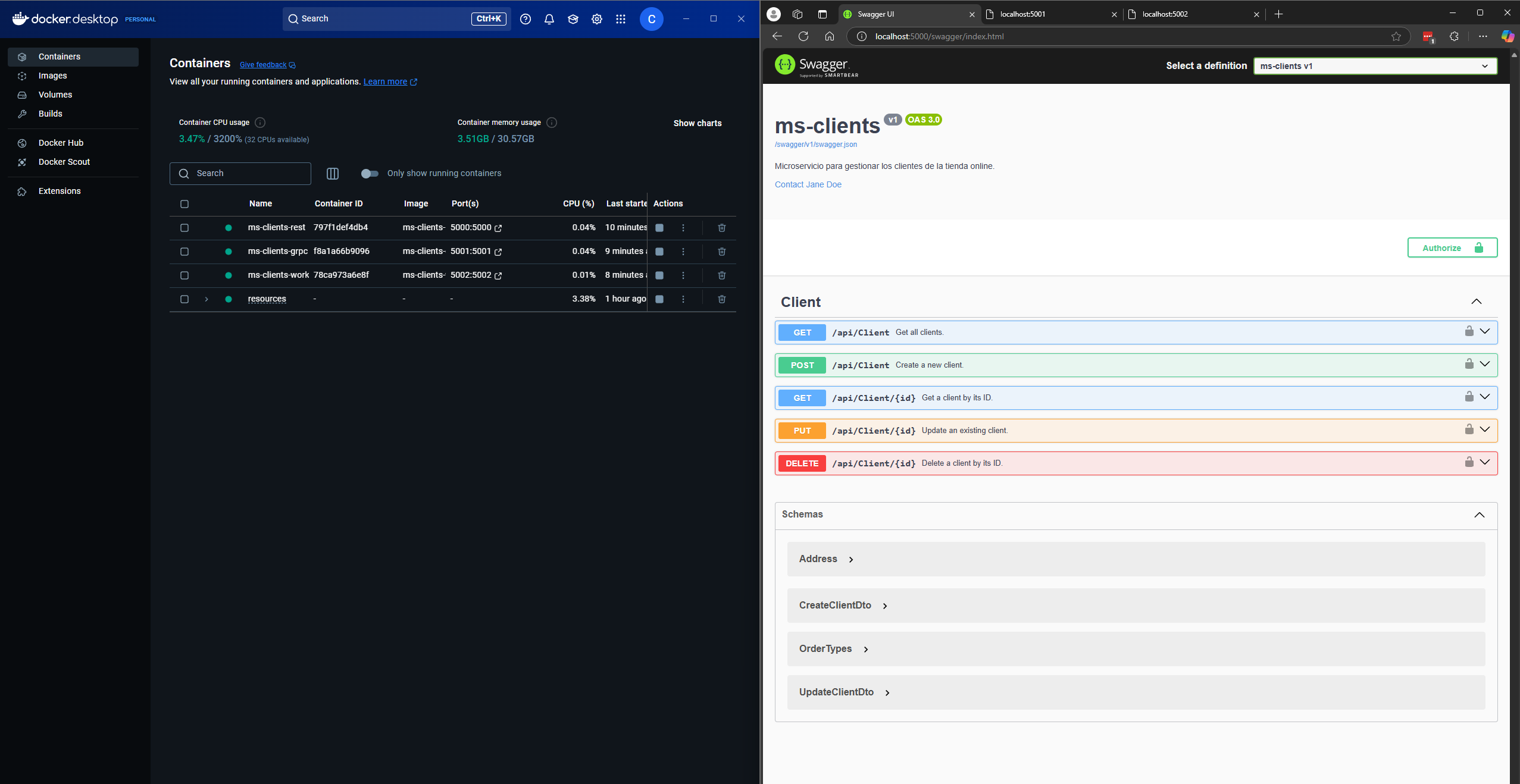Collapse the Client section
The height and width of the screenshot is (784, 1520).
click(x=1476, y=302)
